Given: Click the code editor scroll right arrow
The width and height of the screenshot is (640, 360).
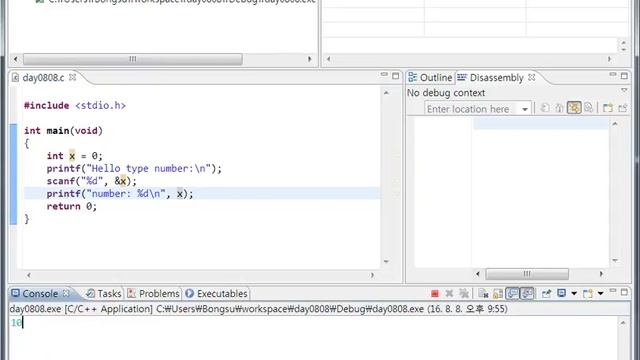Looking at the screenshot, I should (x=372, y=275).
